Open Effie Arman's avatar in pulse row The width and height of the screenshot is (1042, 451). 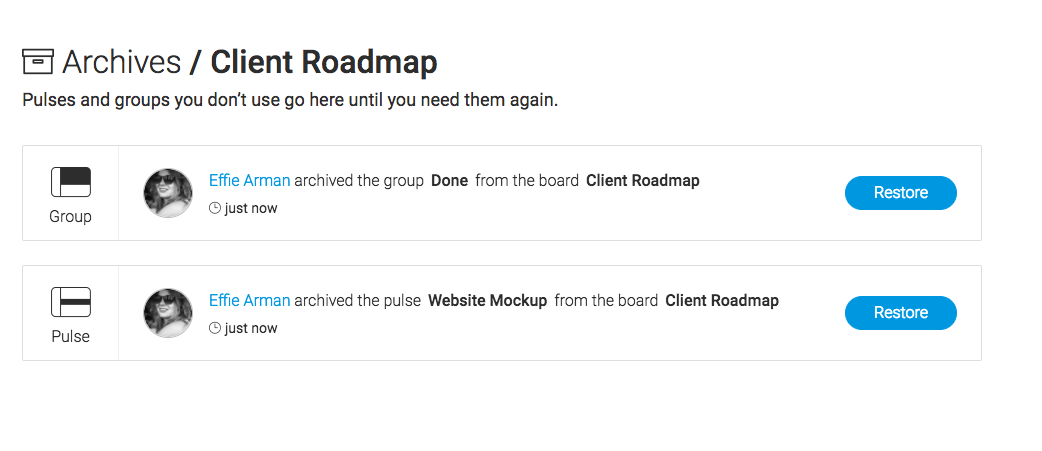[x=168, y=313]
